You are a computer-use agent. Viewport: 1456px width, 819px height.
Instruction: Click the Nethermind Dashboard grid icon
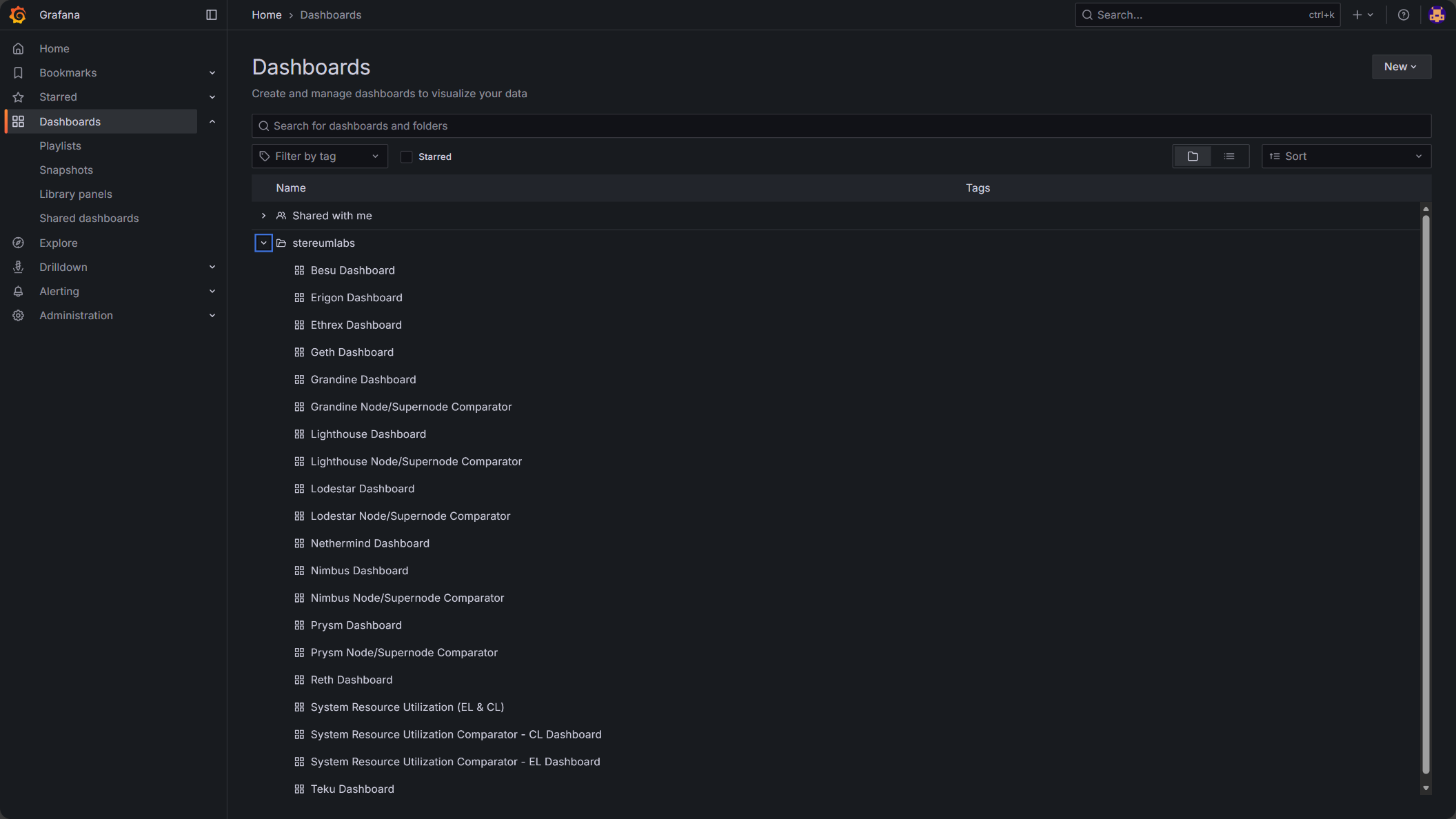click(299, 543)
